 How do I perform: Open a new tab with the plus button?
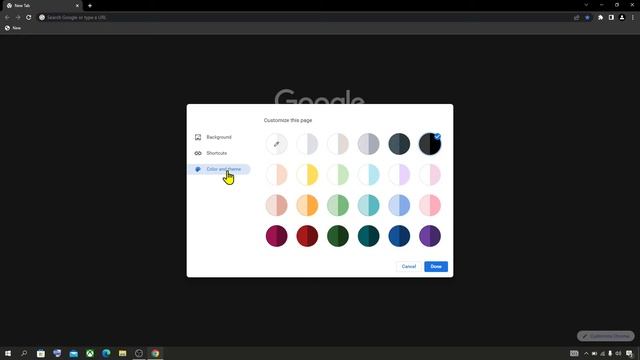[x=90, y=6]
